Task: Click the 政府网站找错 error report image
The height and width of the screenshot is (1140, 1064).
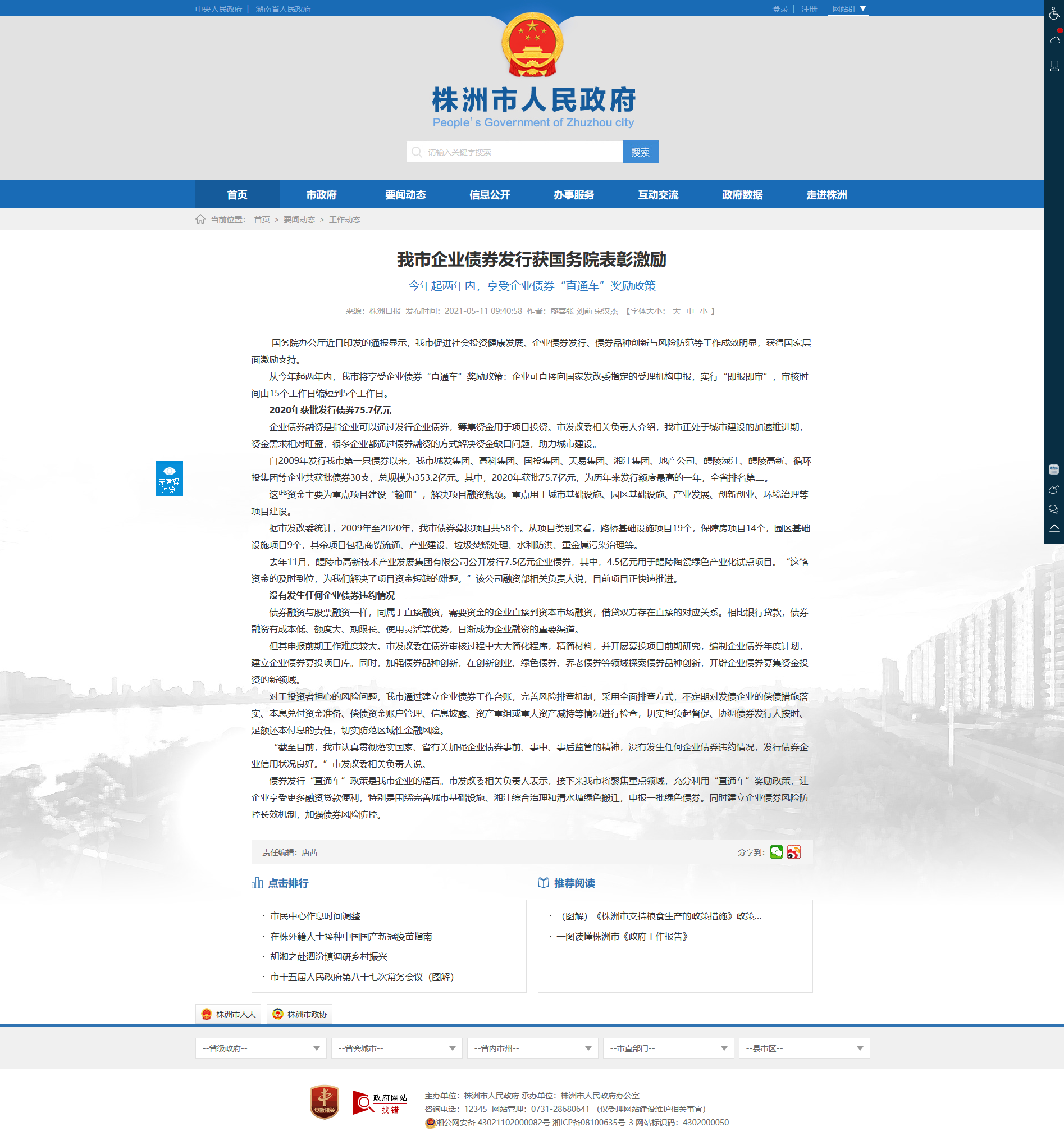Action: [x=380, y=1102]
